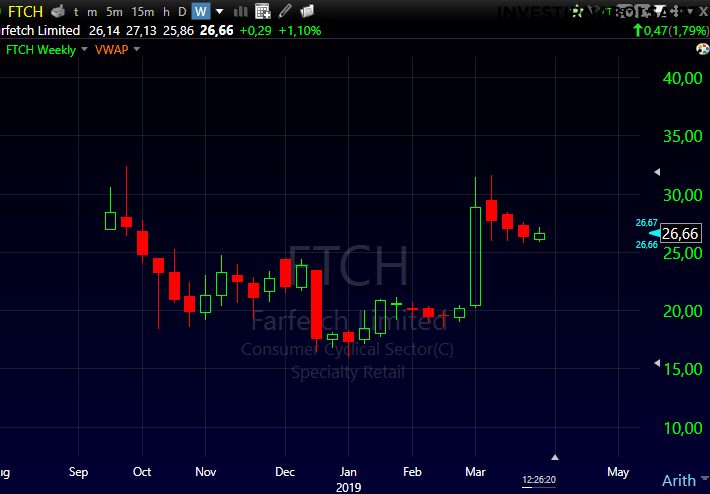Viewport: 710px width, 494px height.
Task: Click the 30,00 price axis label
Action: (x=682, y=195)
